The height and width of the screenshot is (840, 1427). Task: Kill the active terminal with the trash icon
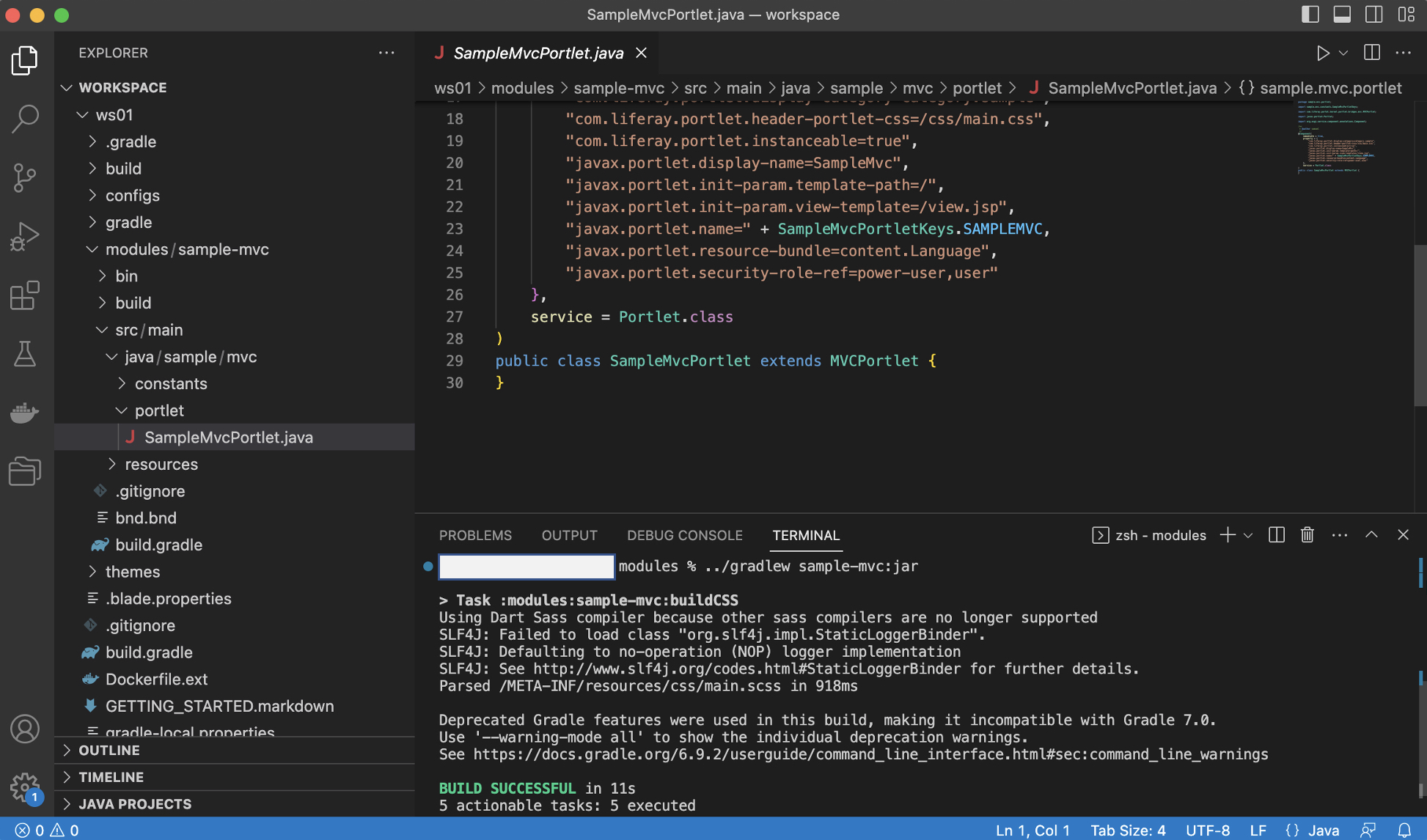click(1307, 535)
